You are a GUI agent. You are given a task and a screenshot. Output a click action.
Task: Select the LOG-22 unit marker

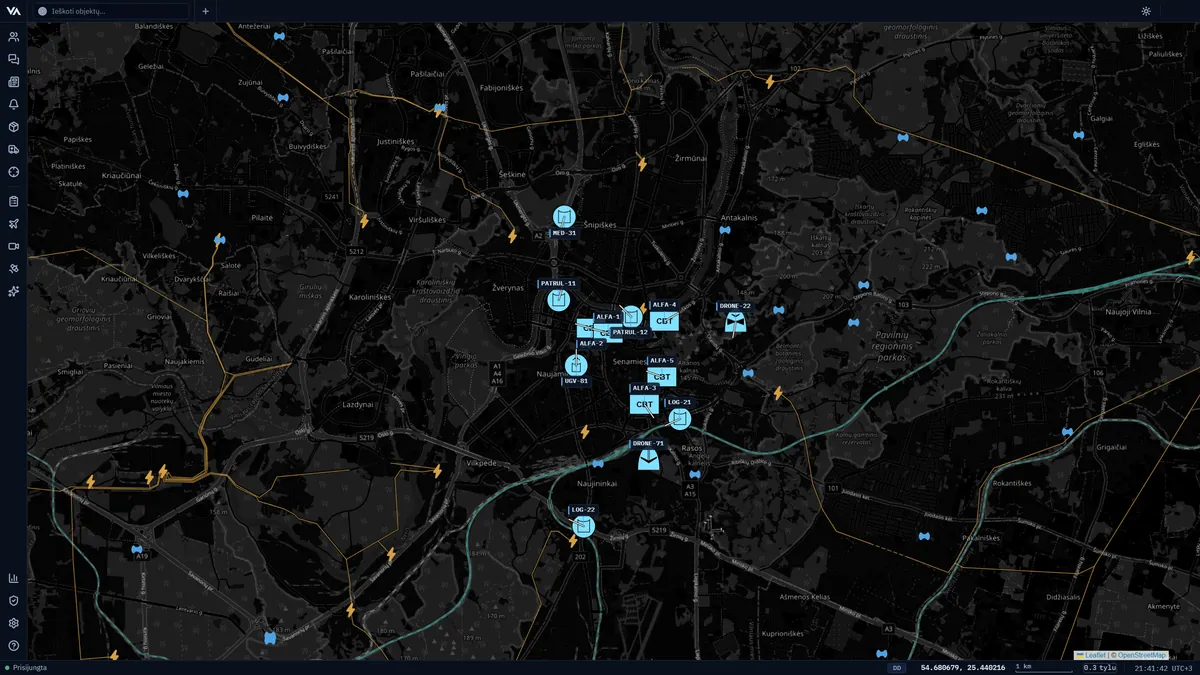584,526
